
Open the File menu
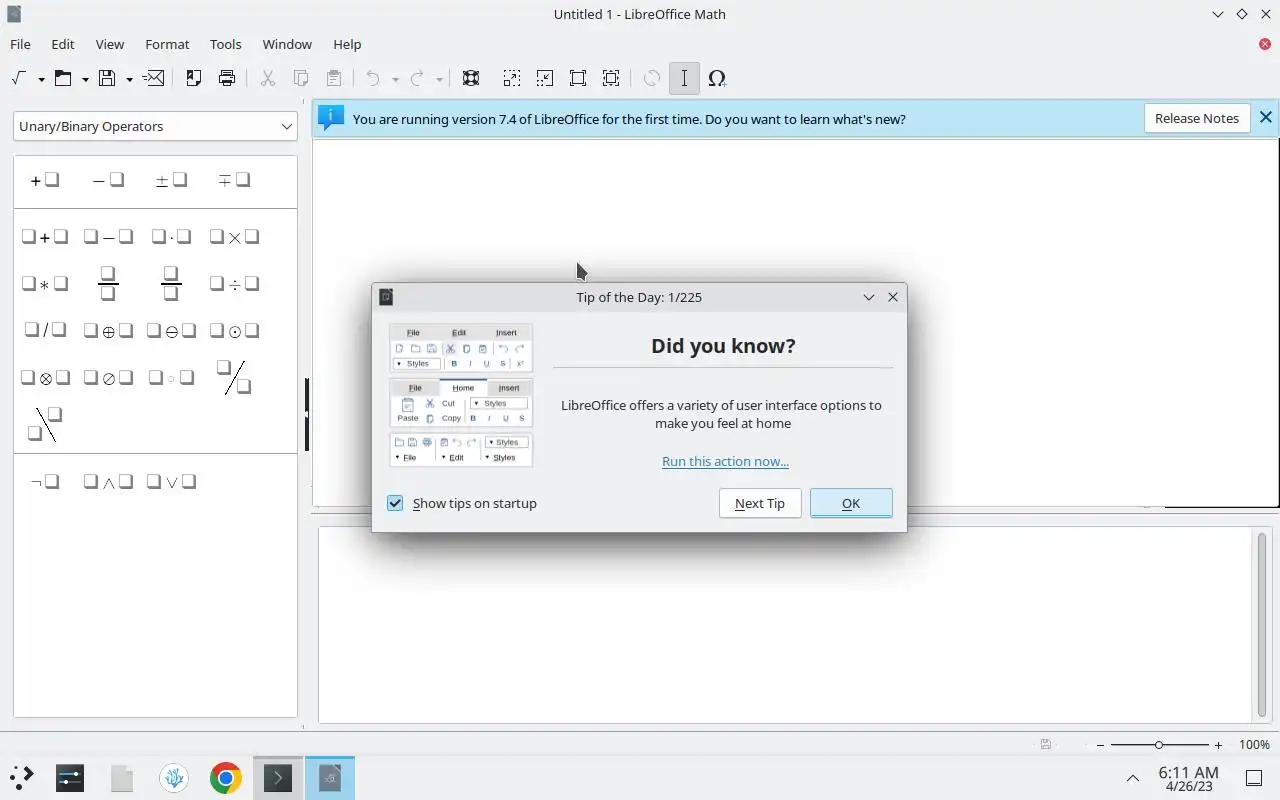click(x=20, y=44)
